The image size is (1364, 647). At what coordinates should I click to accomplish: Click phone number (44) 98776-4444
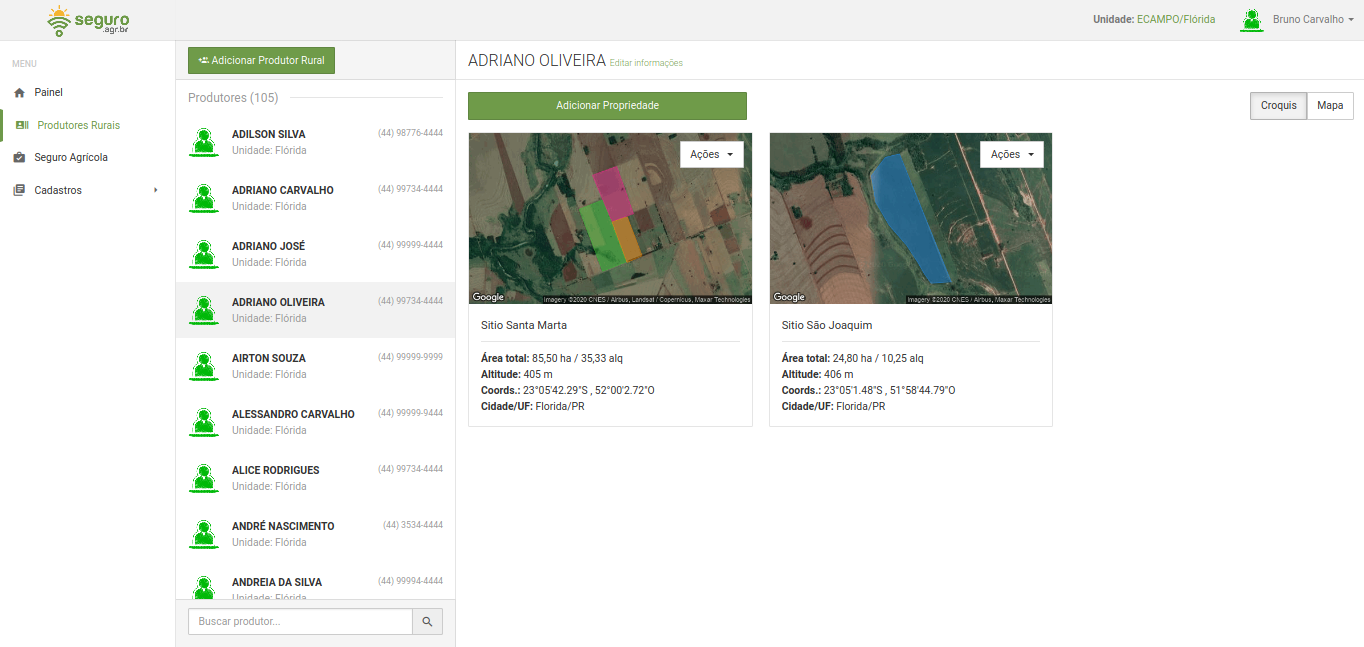click(x=410, y=133)
